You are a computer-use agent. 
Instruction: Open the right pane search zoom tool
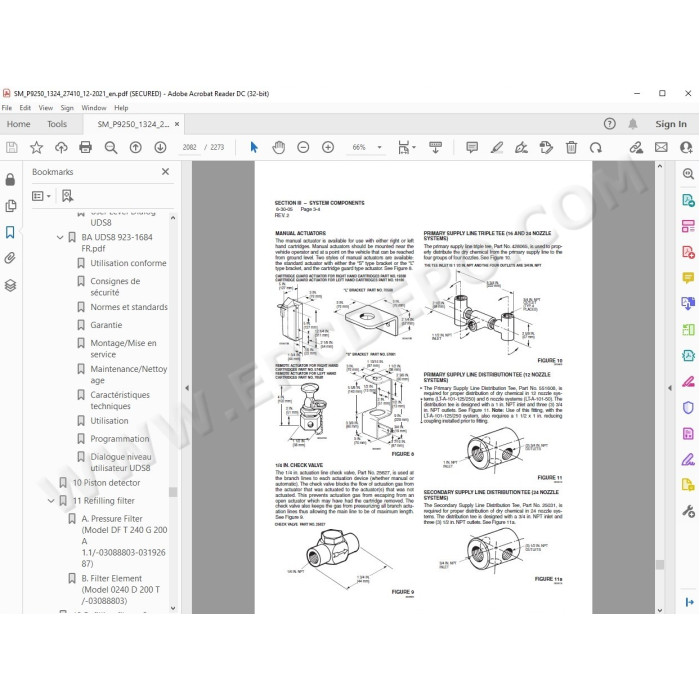coord(688,174)
